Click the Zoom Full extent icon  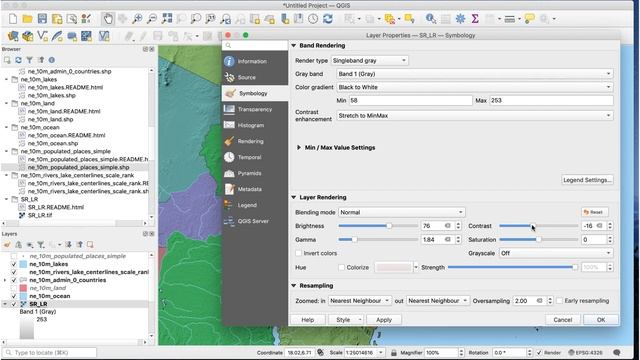167,19
